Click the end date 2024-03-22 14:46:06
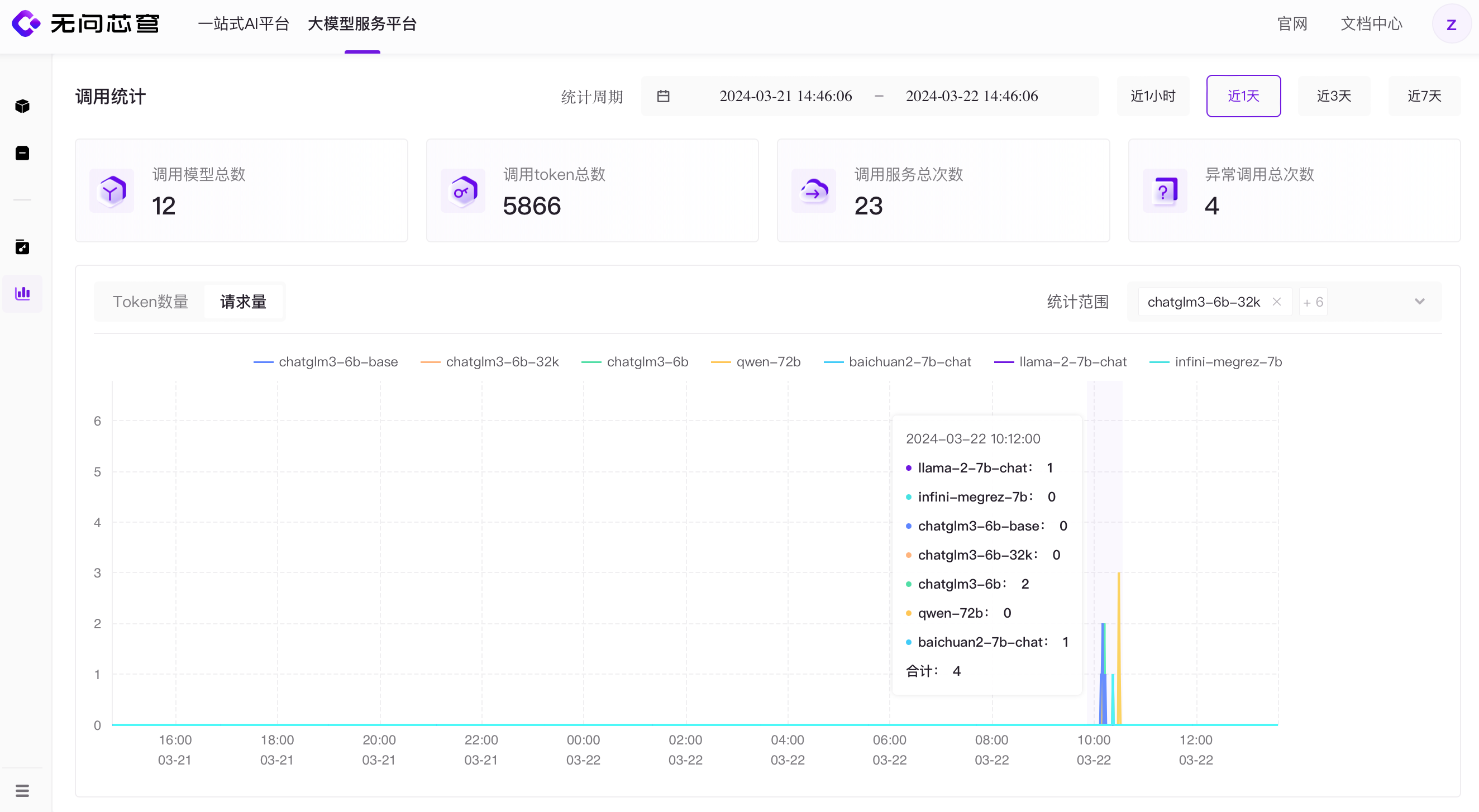The image size is (1479, 812). pos(971,96)
